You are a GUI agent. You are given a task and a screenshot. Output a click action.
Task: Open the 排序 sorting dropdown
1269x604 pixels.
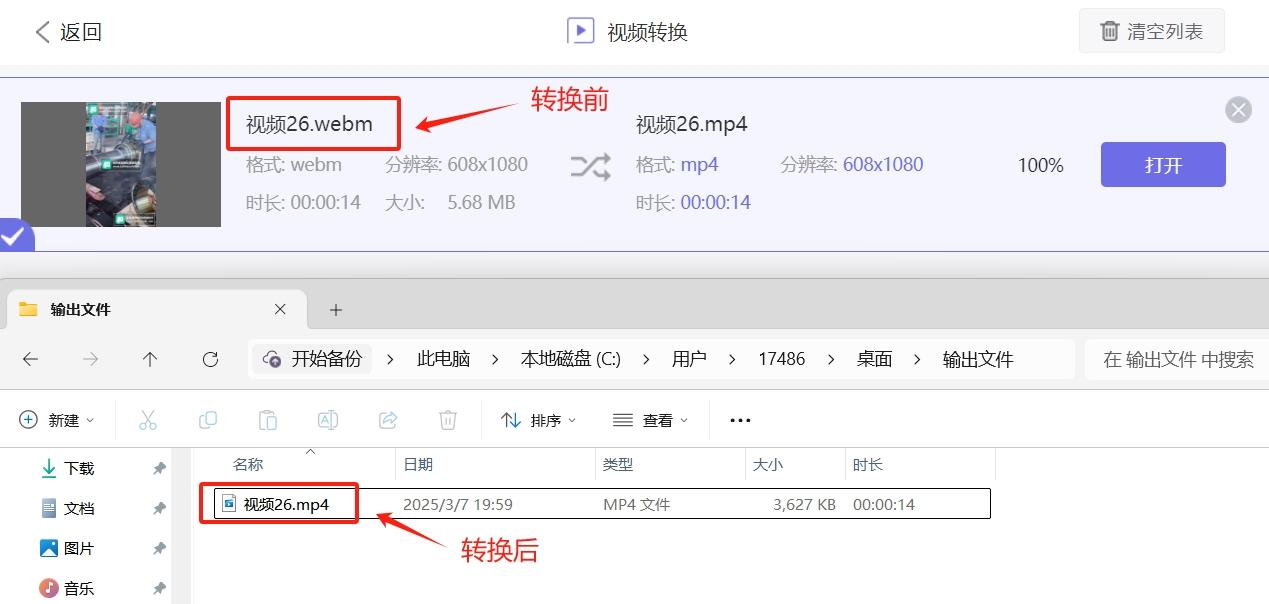(538, 419)
